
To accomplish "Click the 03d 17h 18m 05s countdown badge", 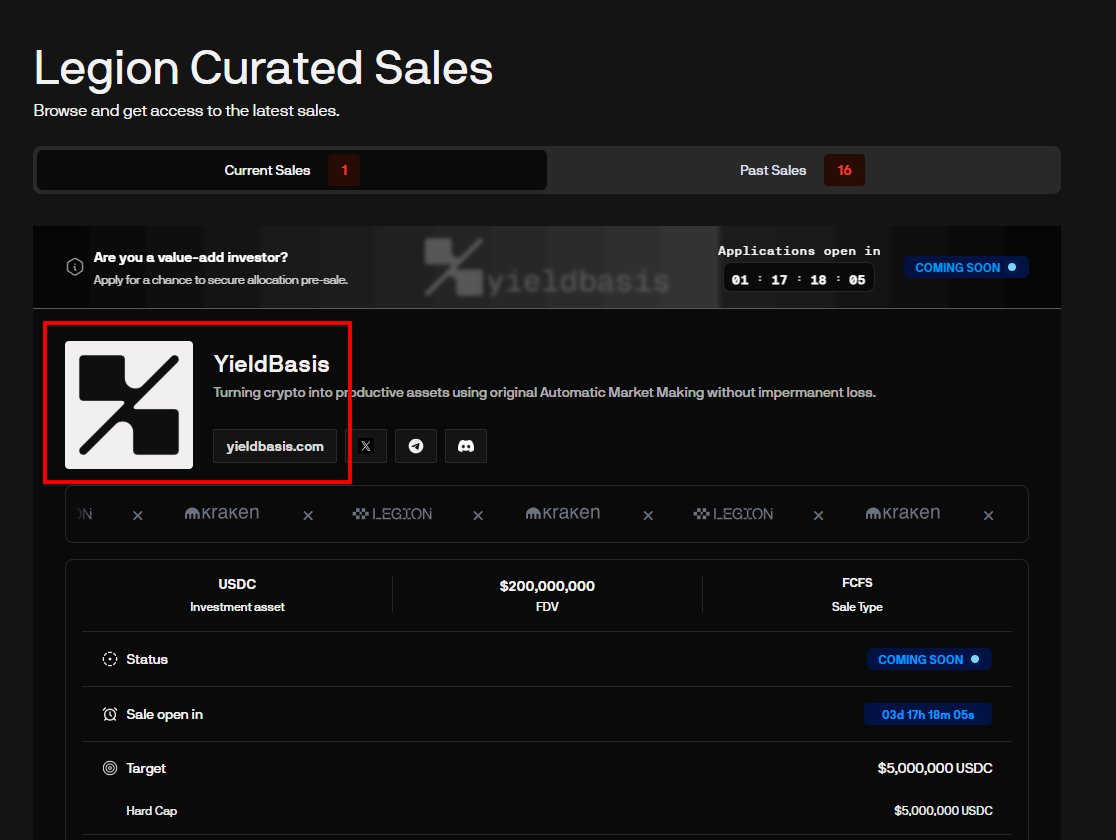I will (927, 715).
